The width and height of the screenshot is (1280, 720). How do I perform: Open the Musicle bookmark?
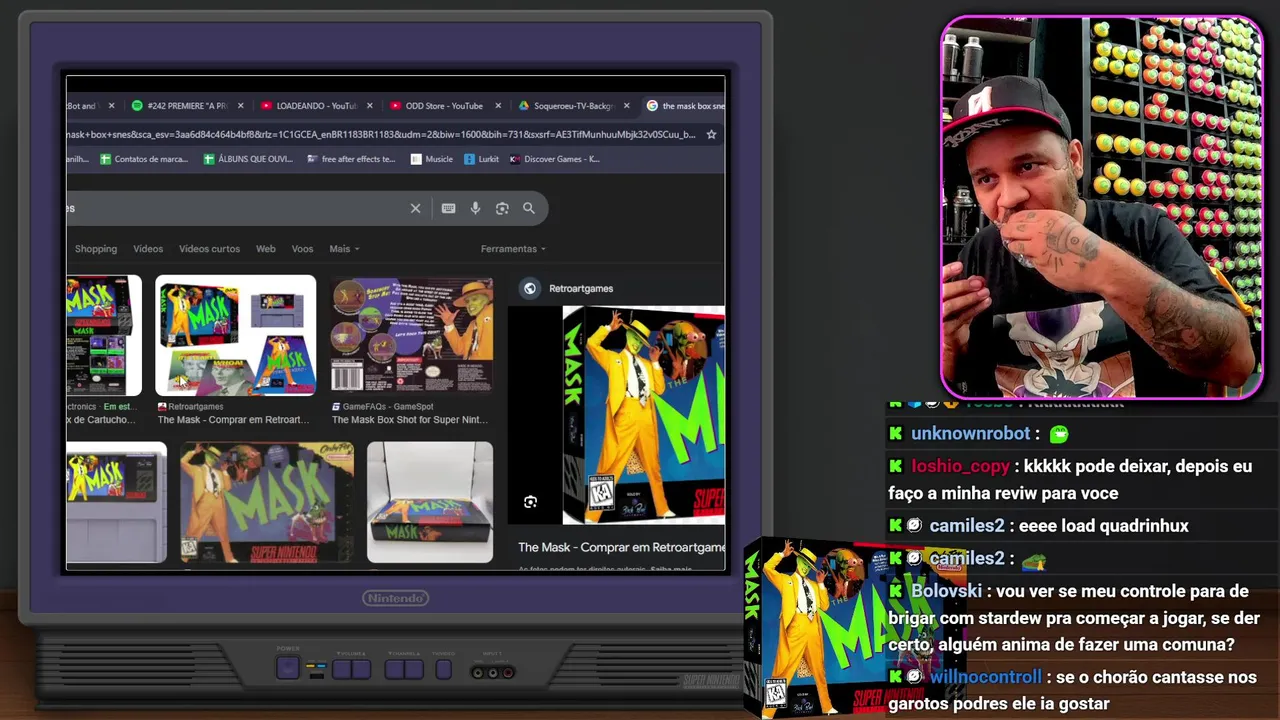tap(432, 159)
